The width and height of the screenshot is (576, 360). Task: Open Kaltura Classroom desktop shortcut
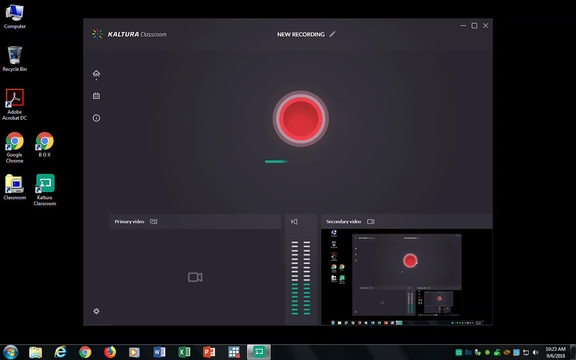45,190
